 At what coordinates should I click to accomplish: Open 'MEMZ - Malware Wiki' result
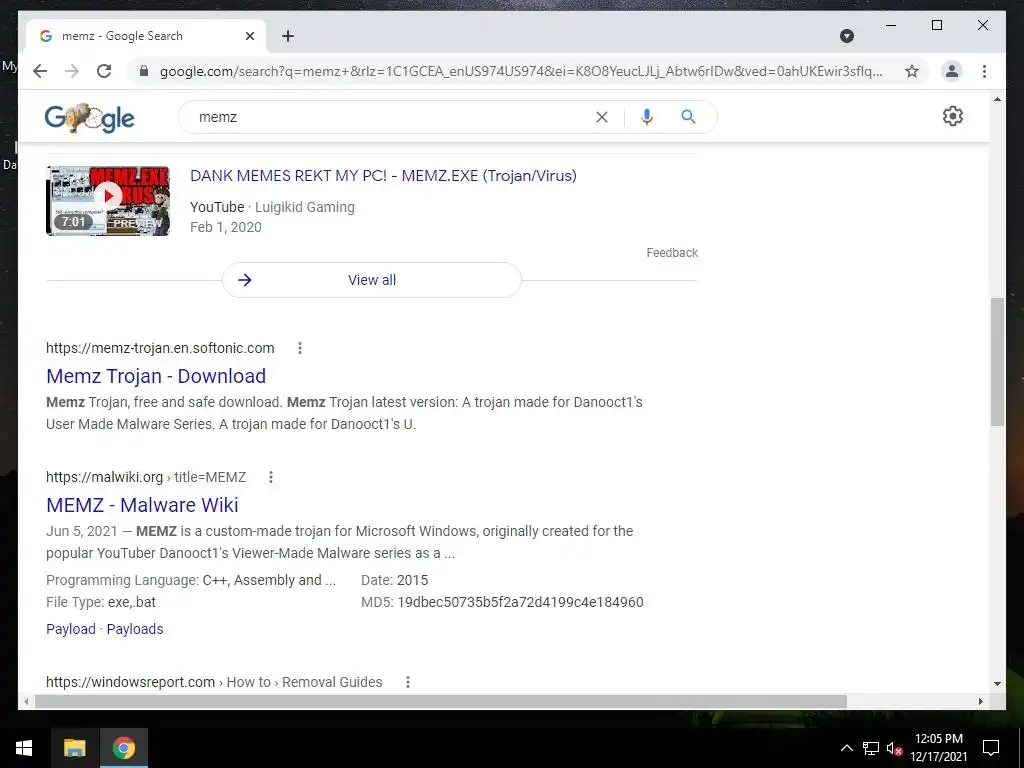[142, 505]
